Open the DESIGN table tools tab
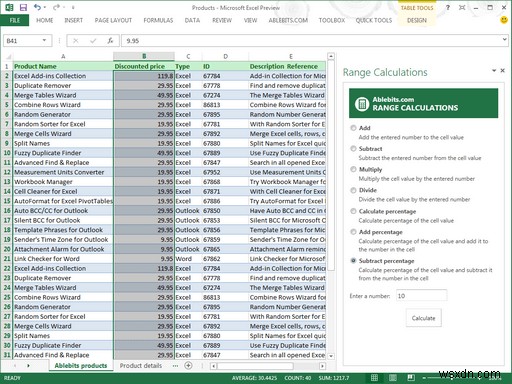This screenshot has height=384, width=512. (417, 20)
